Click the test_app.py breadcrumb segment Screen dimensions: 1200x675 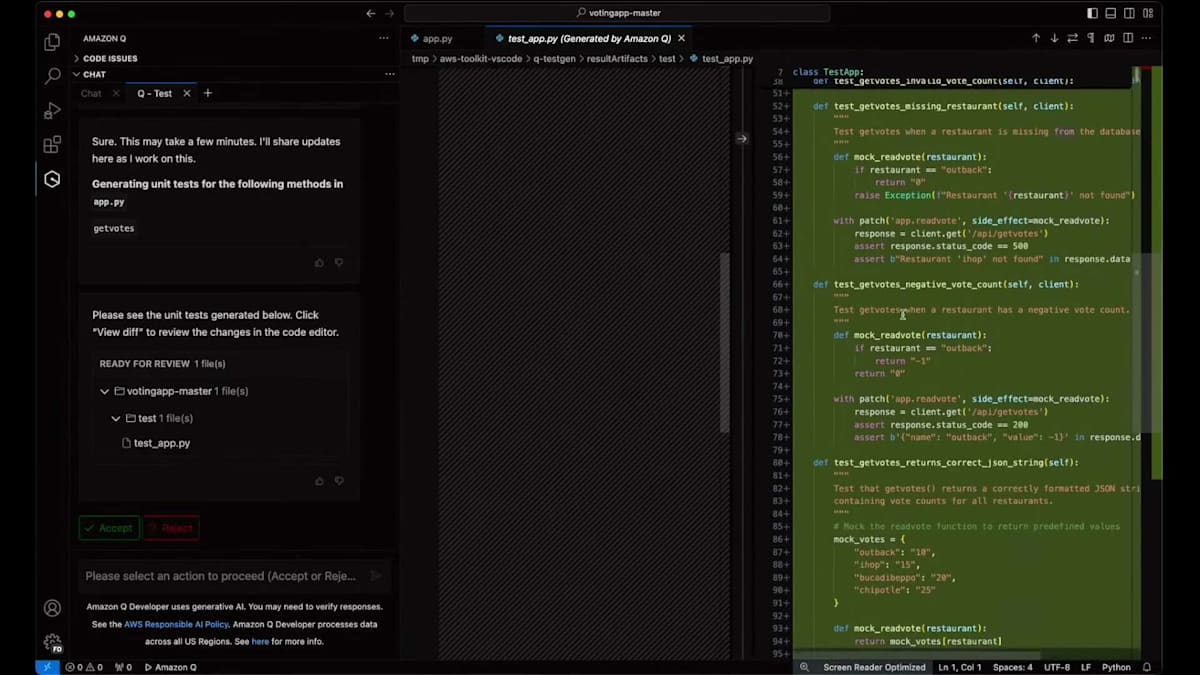tap(720, 59)
